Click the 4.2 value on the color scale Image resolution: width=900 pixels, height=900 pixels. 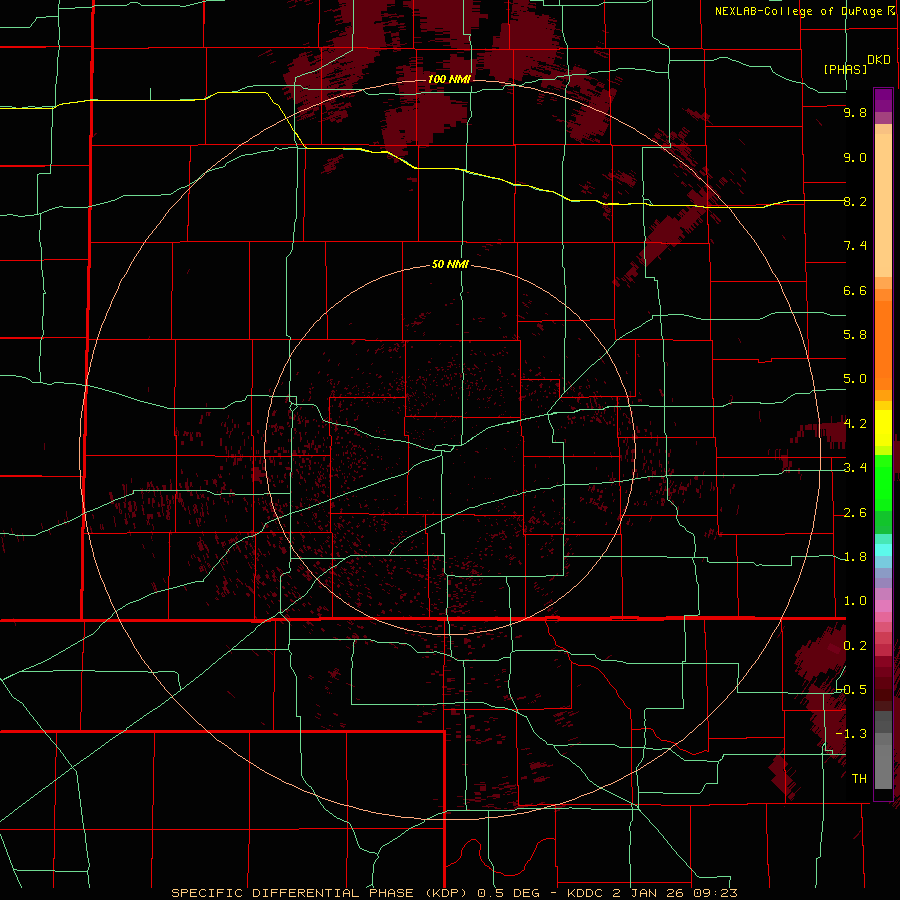point(855,424)
